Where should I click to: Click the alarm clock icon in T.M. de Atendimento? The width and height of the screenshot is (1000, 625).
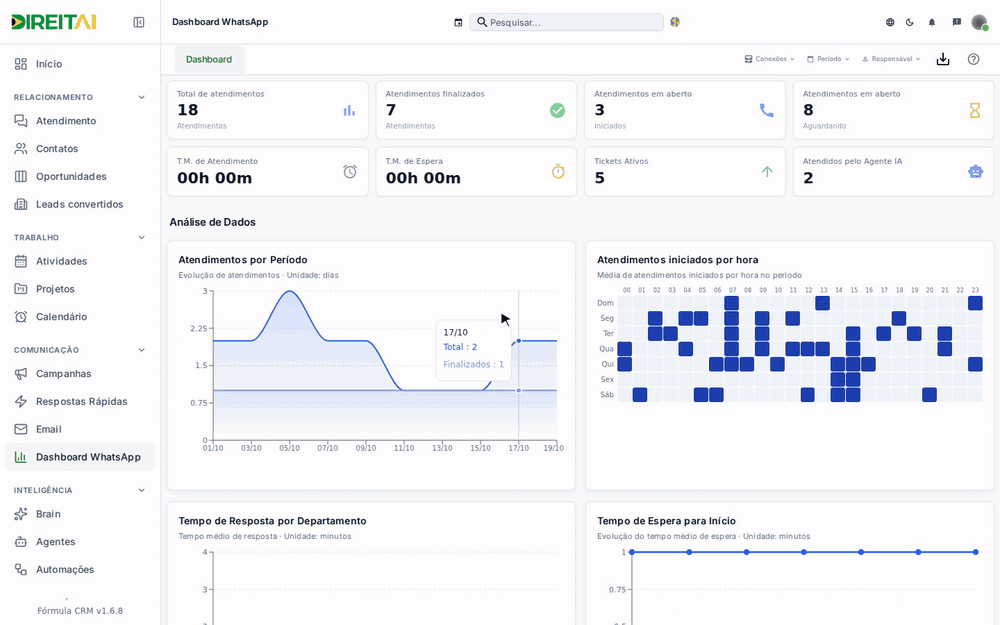(350, 172)
